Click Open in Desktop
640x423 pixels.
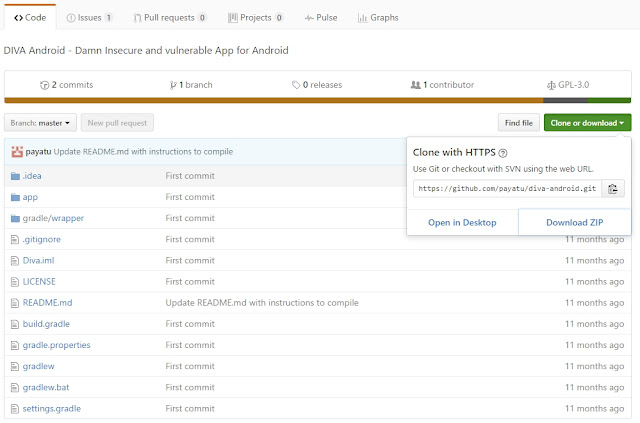point(462,223)
